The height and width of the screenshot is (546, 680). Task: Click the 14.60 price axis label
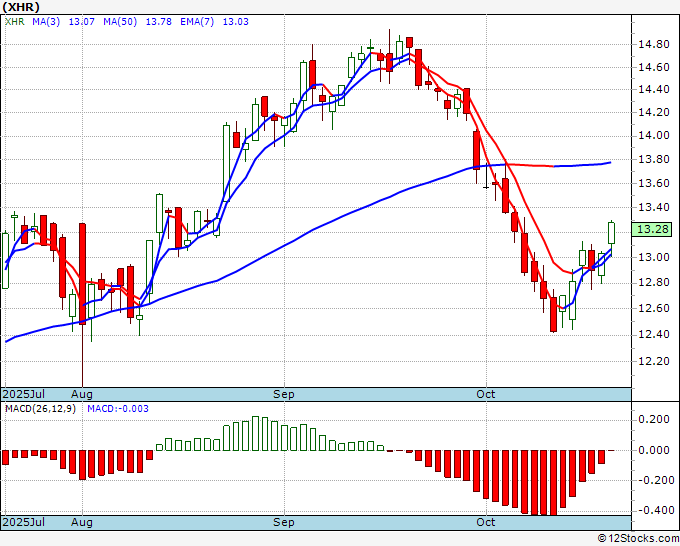tap(653, 67)
